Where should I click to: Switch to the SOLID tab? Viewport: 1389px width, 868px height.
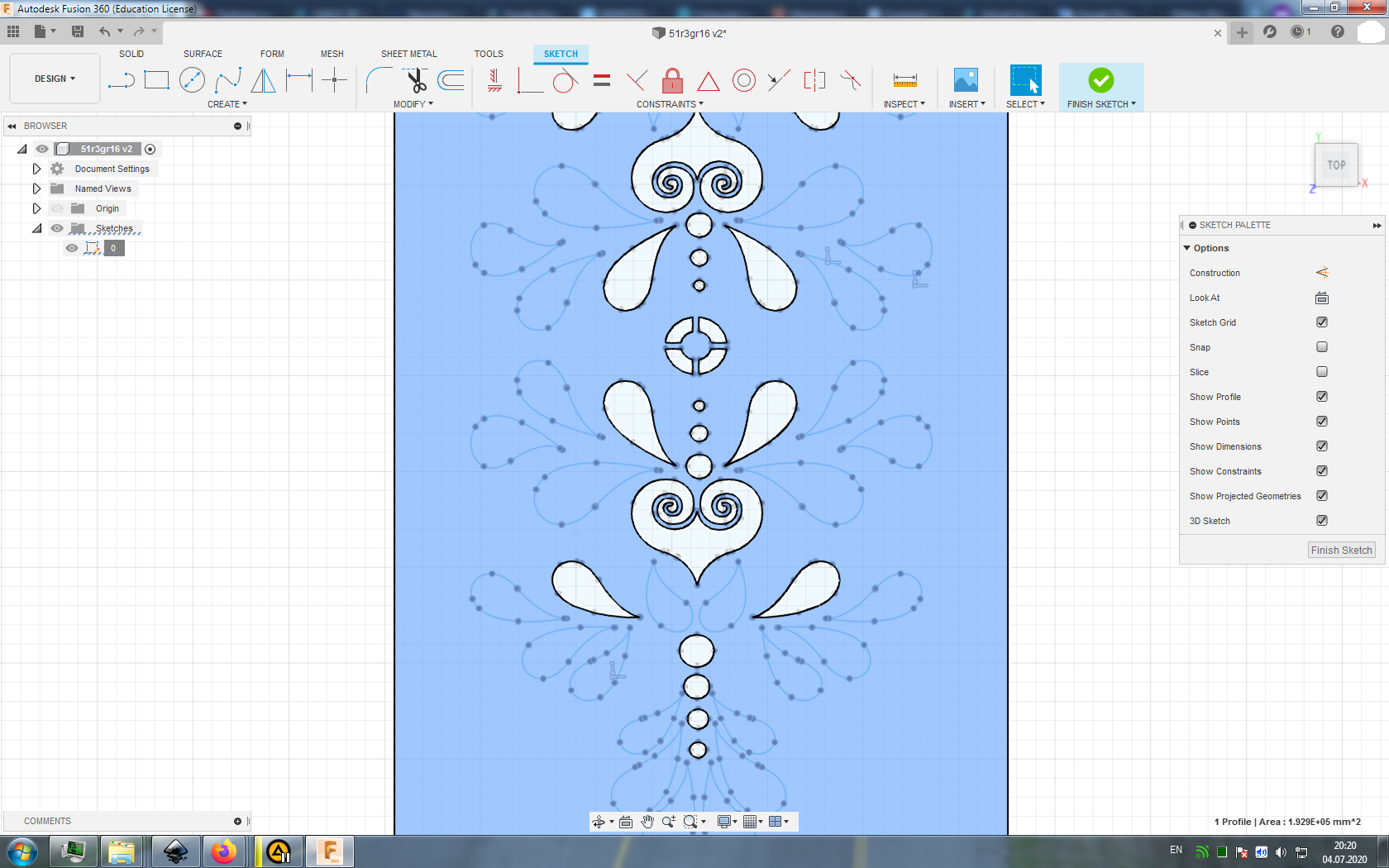pyautogui.click(x=131, y=54)
